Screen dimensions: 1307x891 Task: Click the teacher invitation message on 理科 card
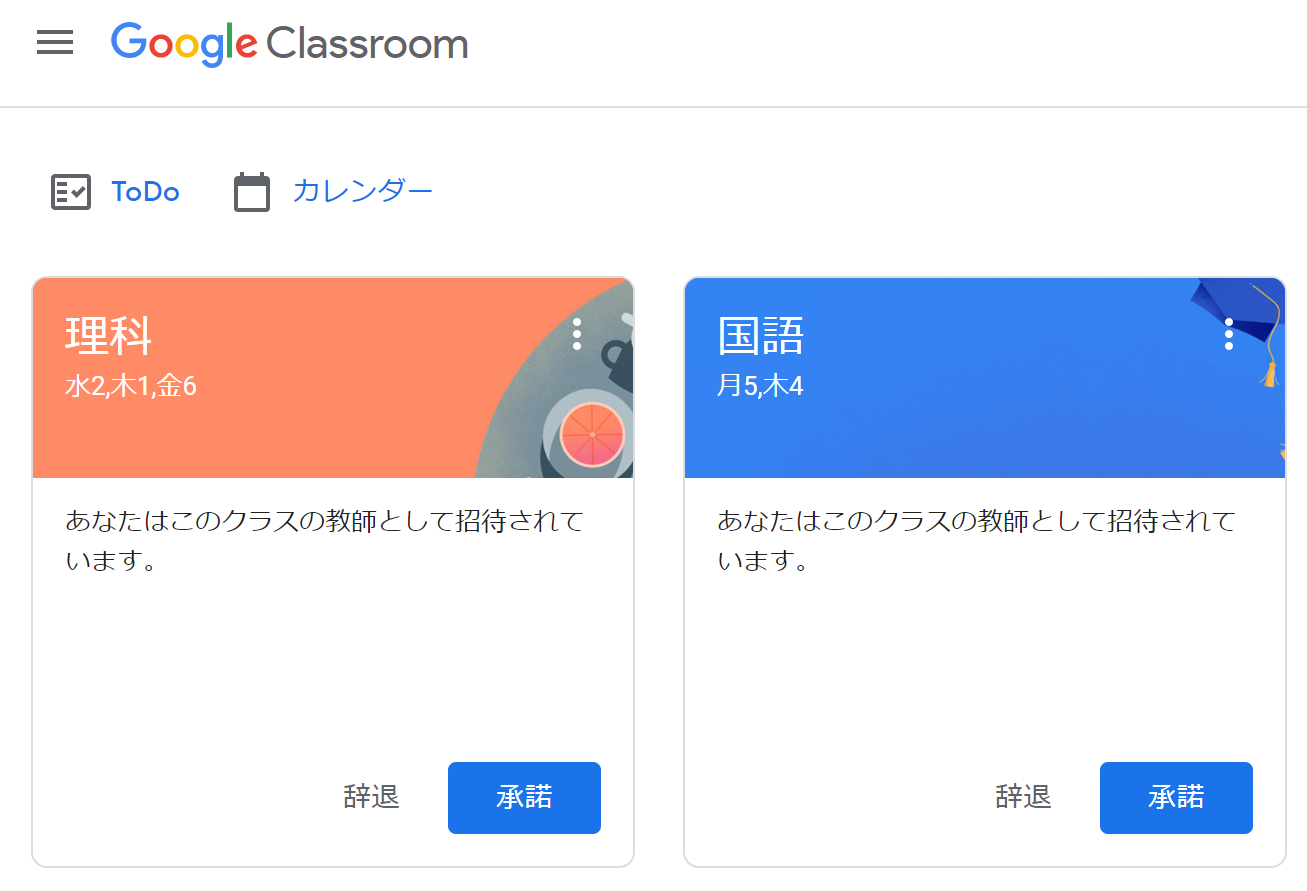tap(324, 541)
